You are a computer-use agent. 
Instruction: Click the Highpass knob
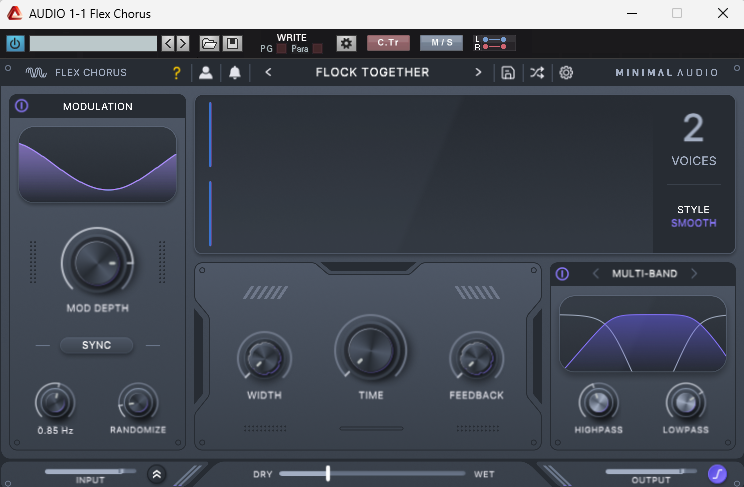598,403
